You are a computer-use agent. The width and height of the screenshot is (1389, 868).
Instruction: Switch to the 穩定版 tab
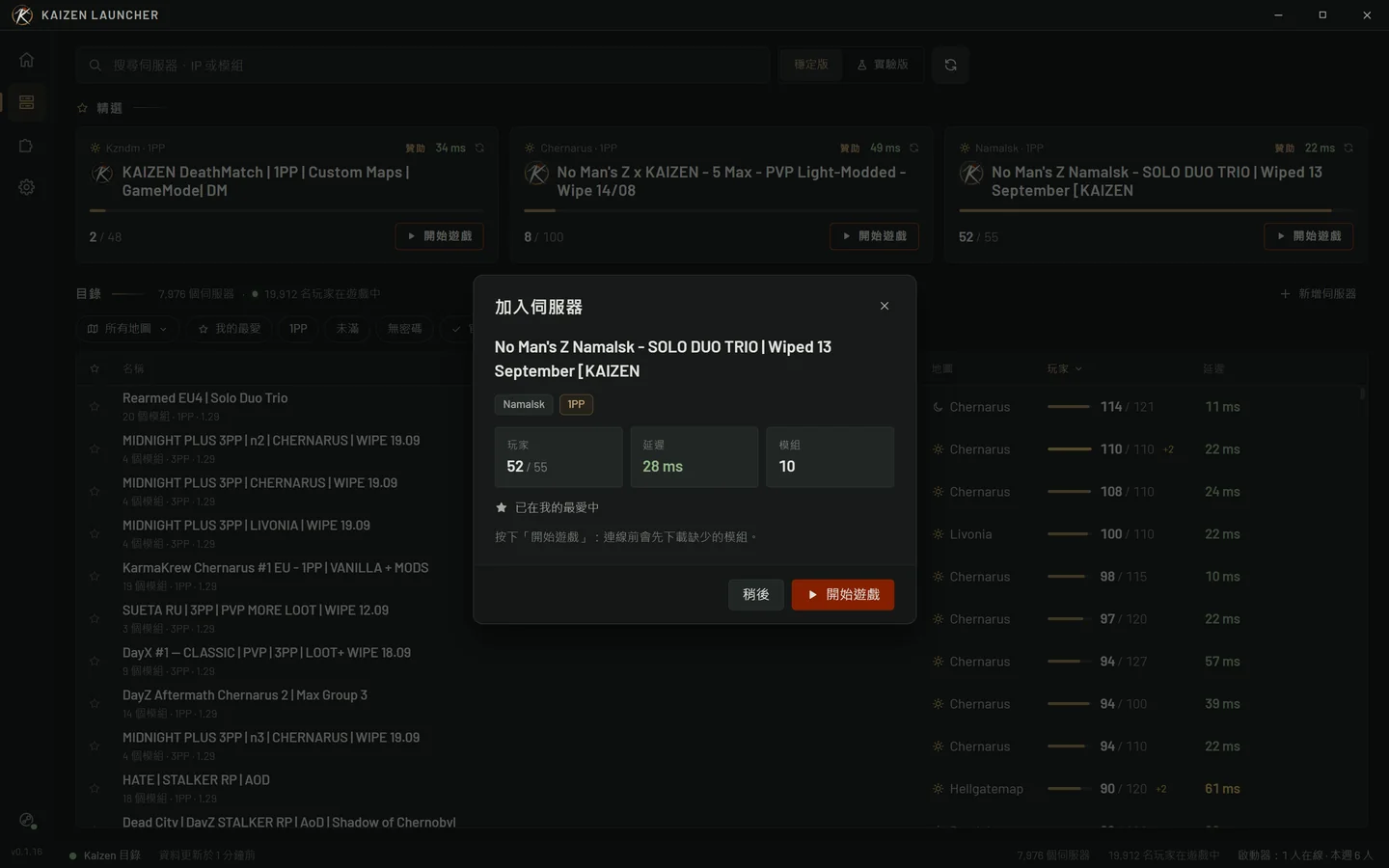[x=811, y=65]
